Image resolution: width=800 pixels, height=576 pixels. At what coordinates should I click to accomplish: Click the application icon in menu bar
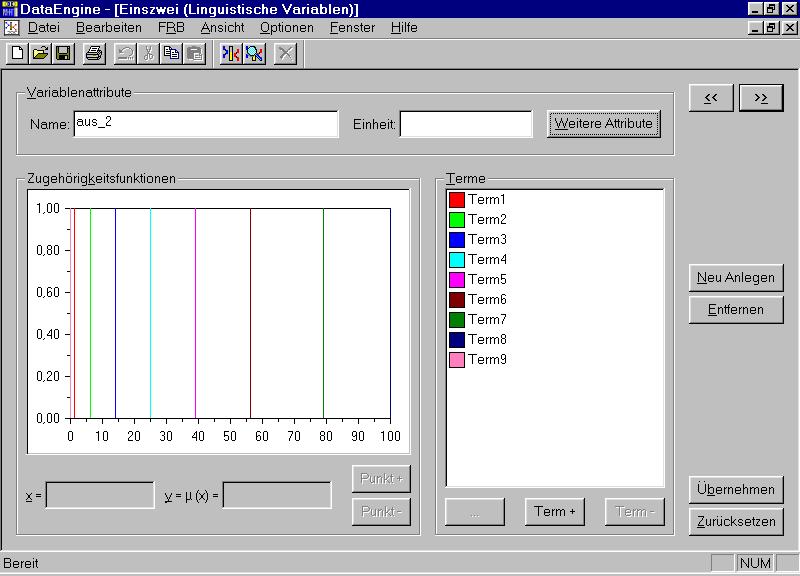[x=11, y=28]
